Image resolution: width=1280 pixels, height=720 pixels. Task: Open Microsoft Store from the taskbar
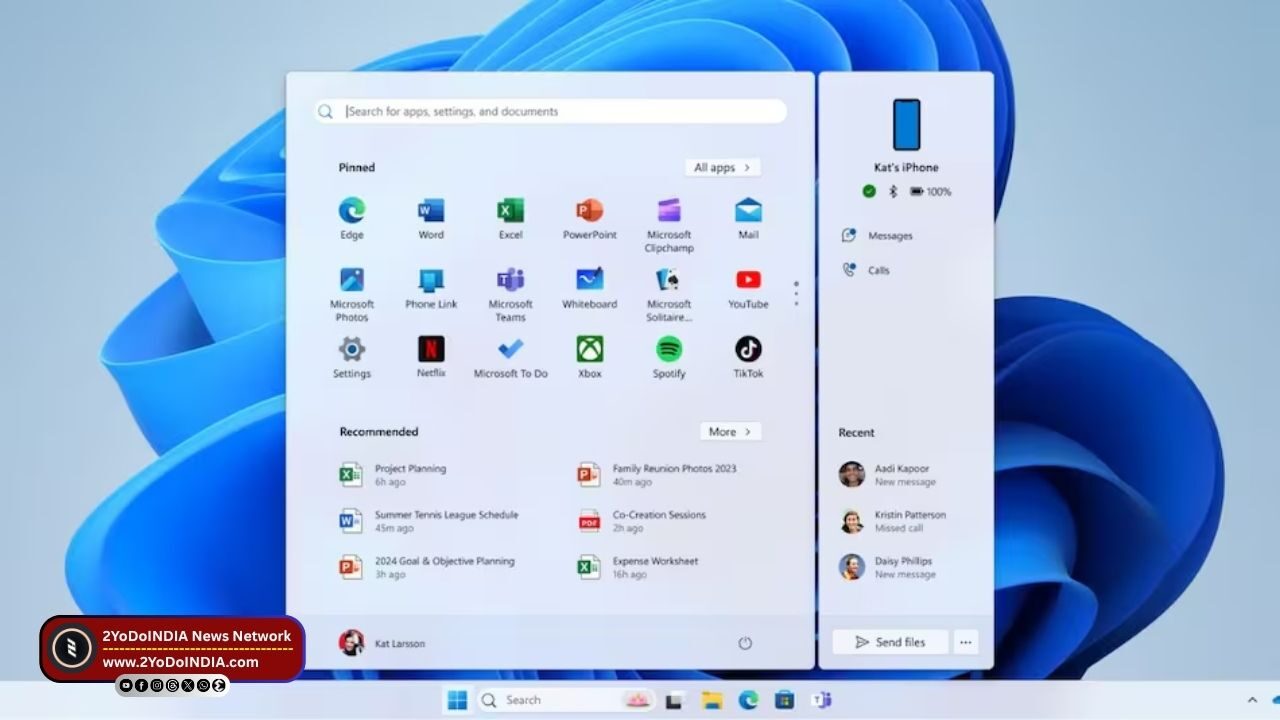pyautogui.click(x=785, y=700)
